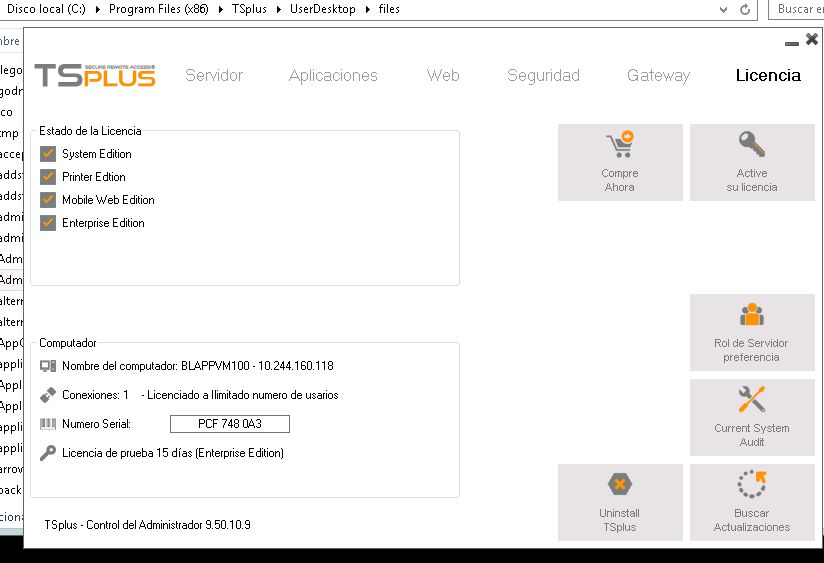Viewport: 824px width, 563px height.
Task: Click the Compre Ahora label
Action: click(x=620, y=180)
